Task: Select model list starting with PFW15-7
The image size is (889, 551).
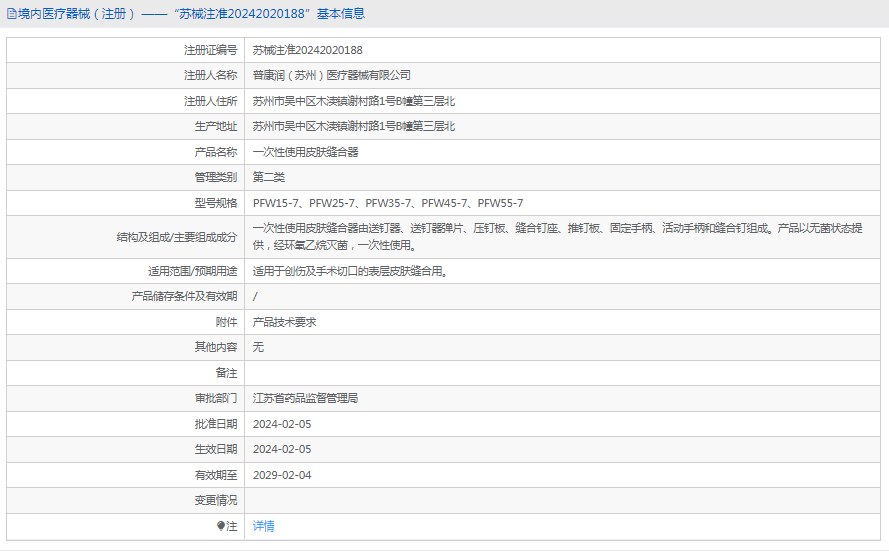Action: coord(388,203)
